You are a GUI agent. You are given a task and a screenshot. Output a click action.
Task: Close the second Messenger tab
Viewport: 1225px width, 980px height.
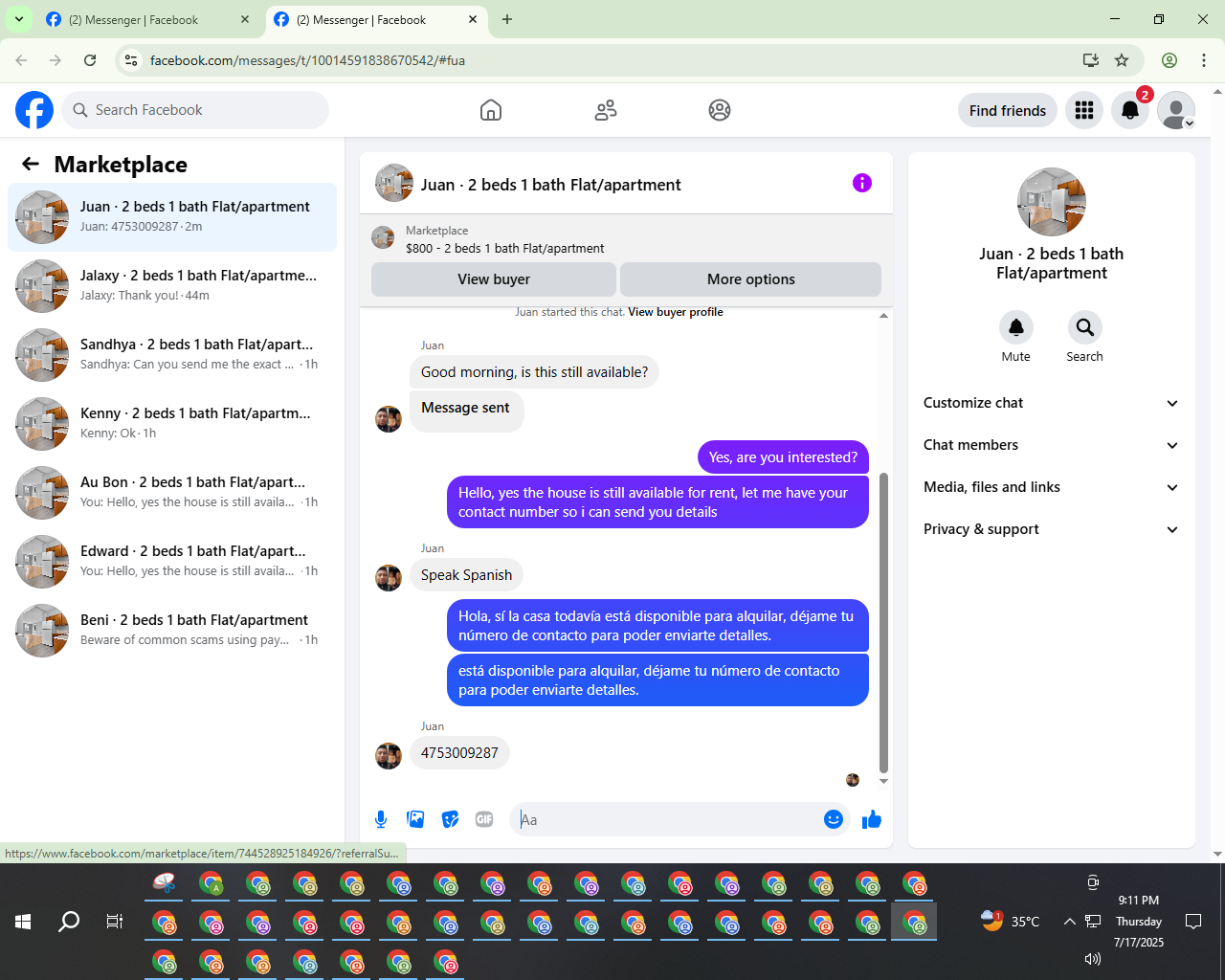[x=473, y=19]
